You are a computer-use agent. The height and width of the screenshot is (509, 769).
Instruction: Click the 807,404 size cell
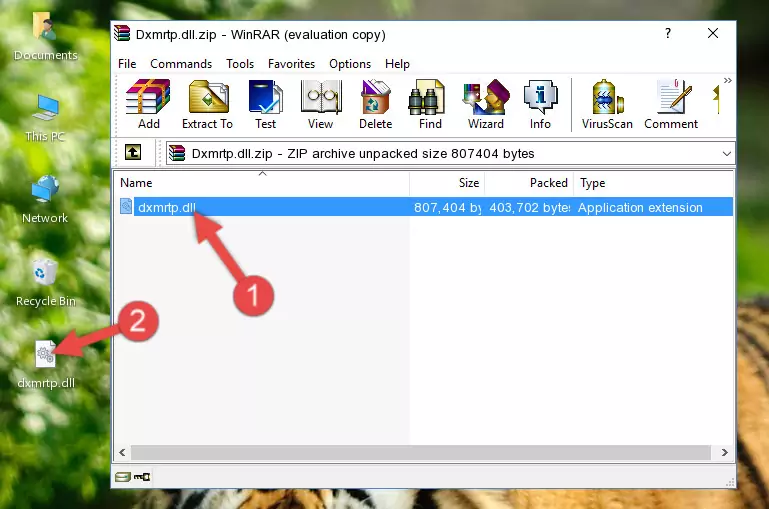pos(447,207)
